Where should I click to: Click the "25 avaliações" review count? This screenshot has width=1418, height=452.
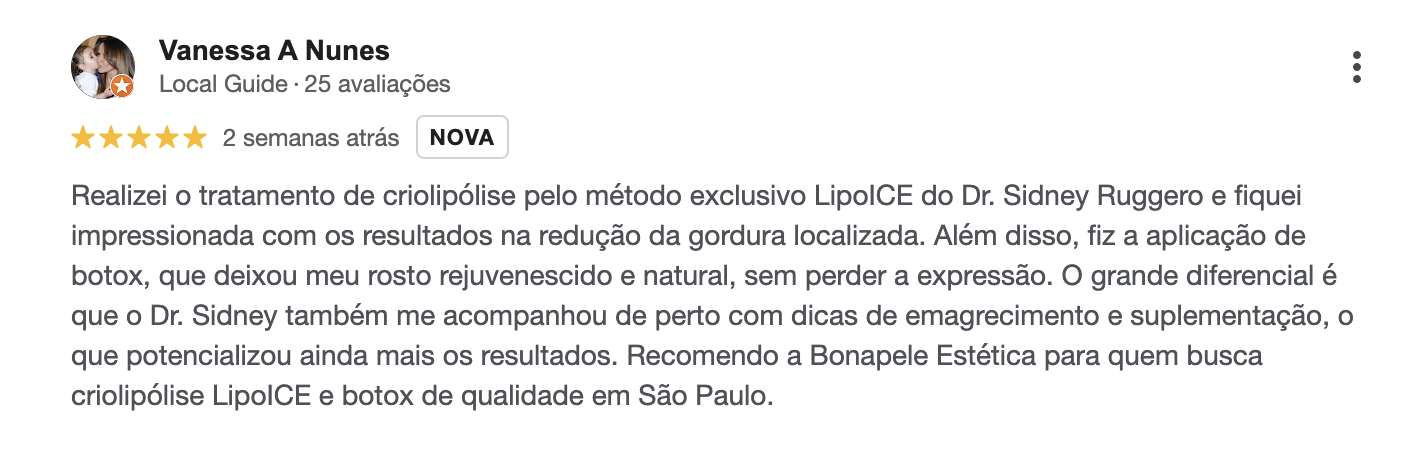(378, 84)
